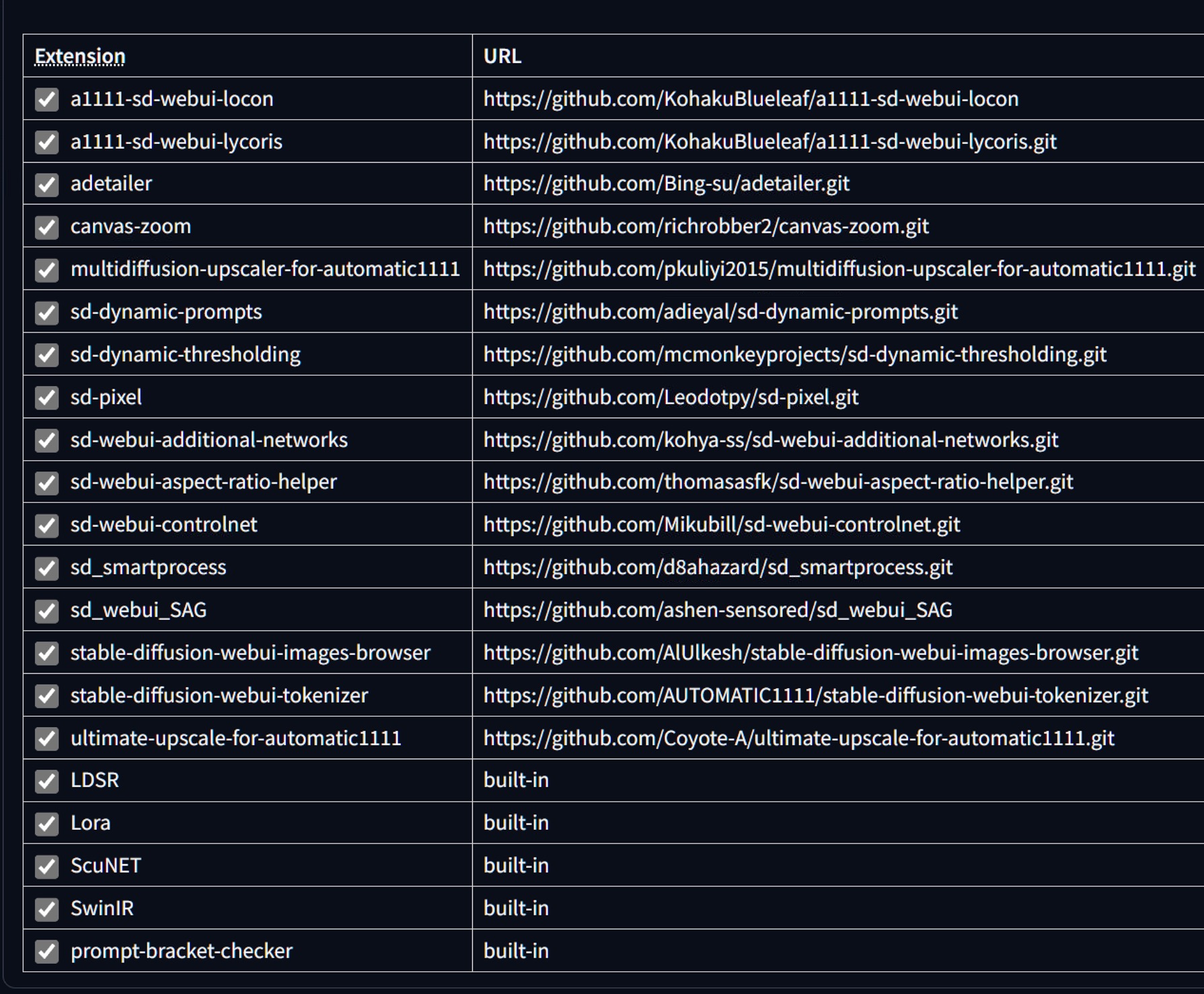
Task: Disable the LDSR built-in extension
Action: (46, 781)
